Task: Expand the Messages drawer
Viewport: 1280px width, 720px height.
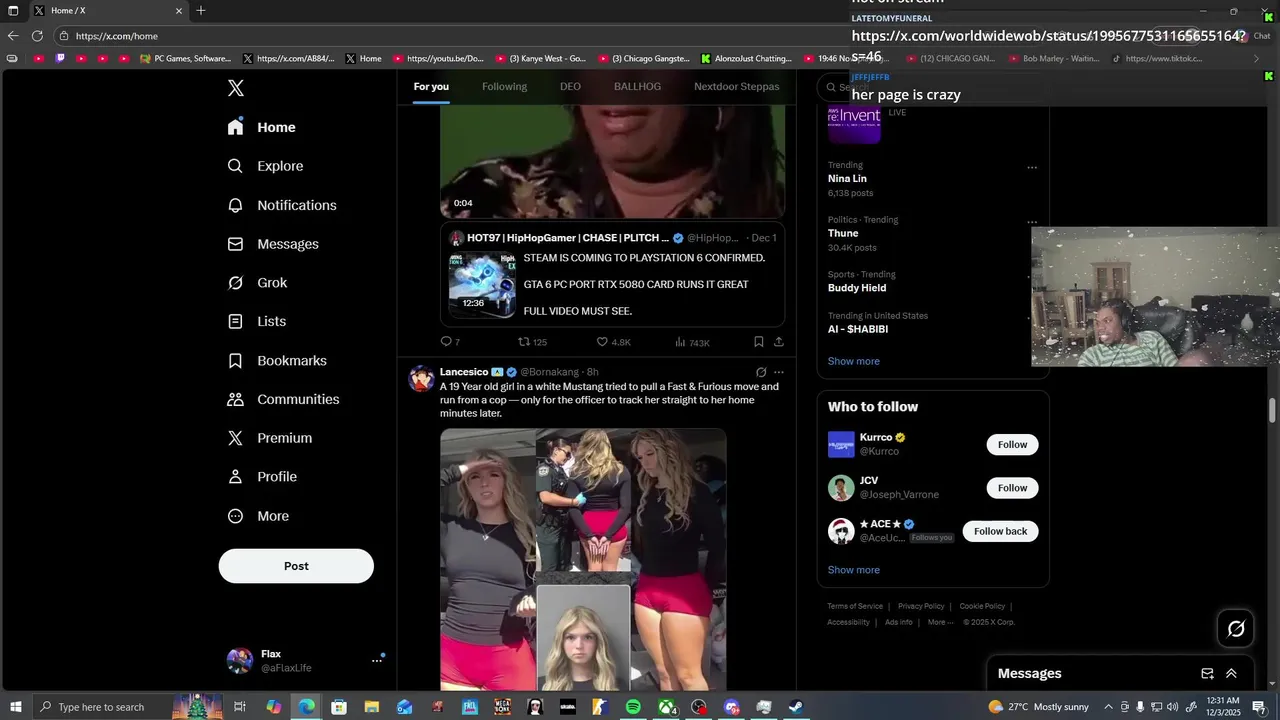Action: 1231,674
